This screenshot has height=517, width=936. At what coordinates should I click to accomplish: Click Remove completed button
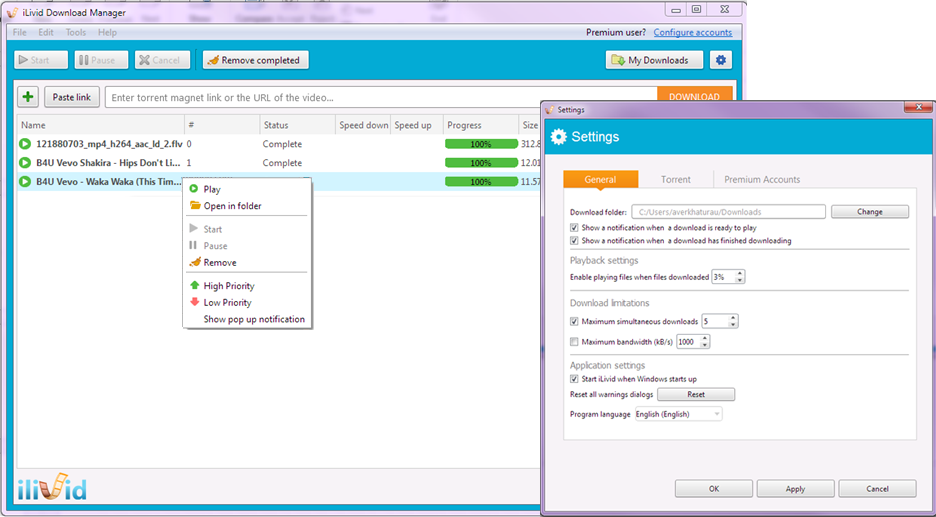pyautogui.click(x=255, y=60)
